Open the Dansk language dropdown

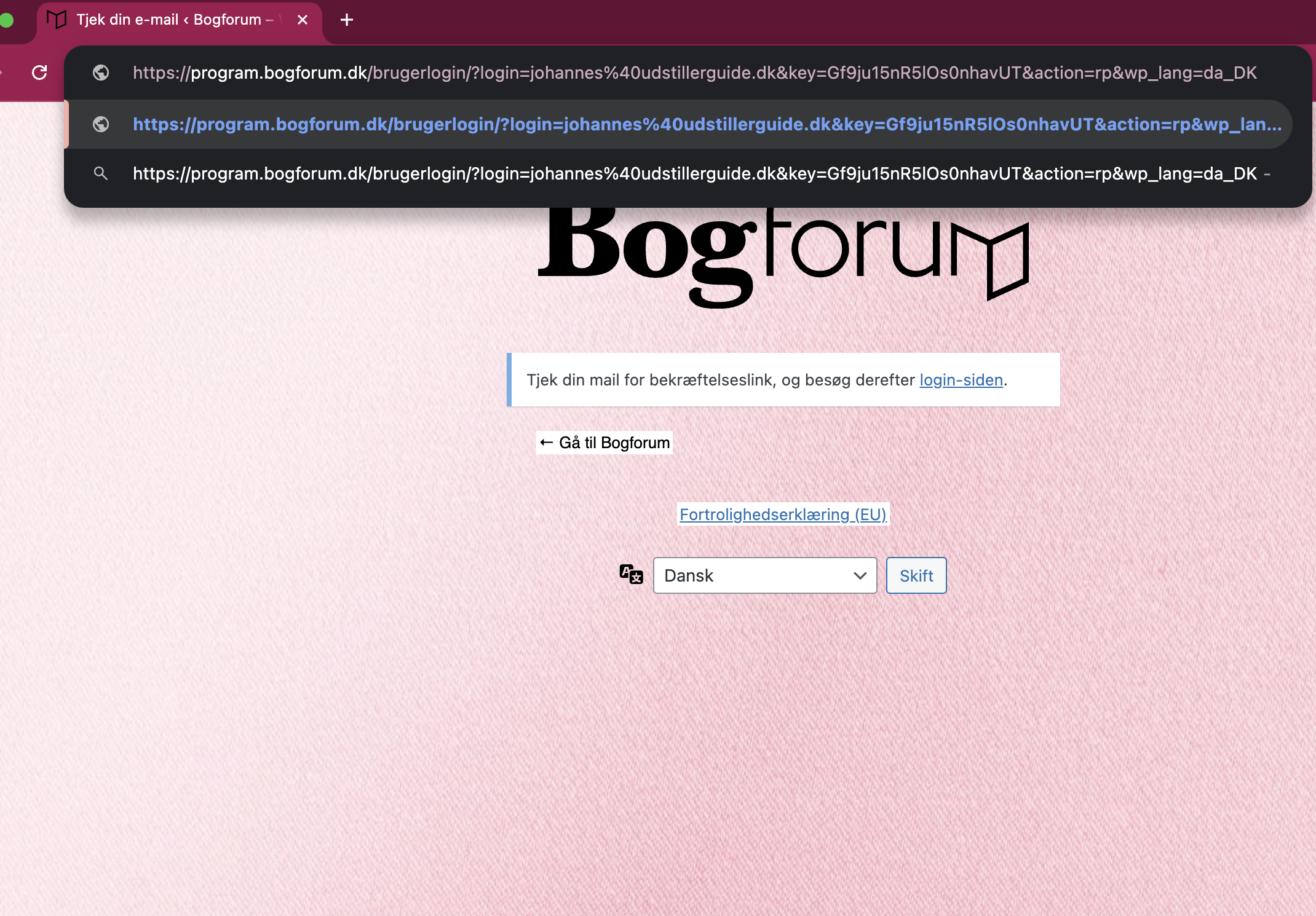point(765,575)
